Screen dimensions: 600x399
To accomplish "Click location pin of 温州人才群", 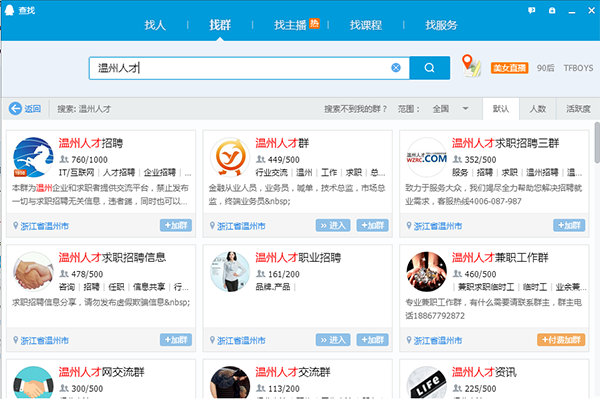I will click(x=212, y=225).
